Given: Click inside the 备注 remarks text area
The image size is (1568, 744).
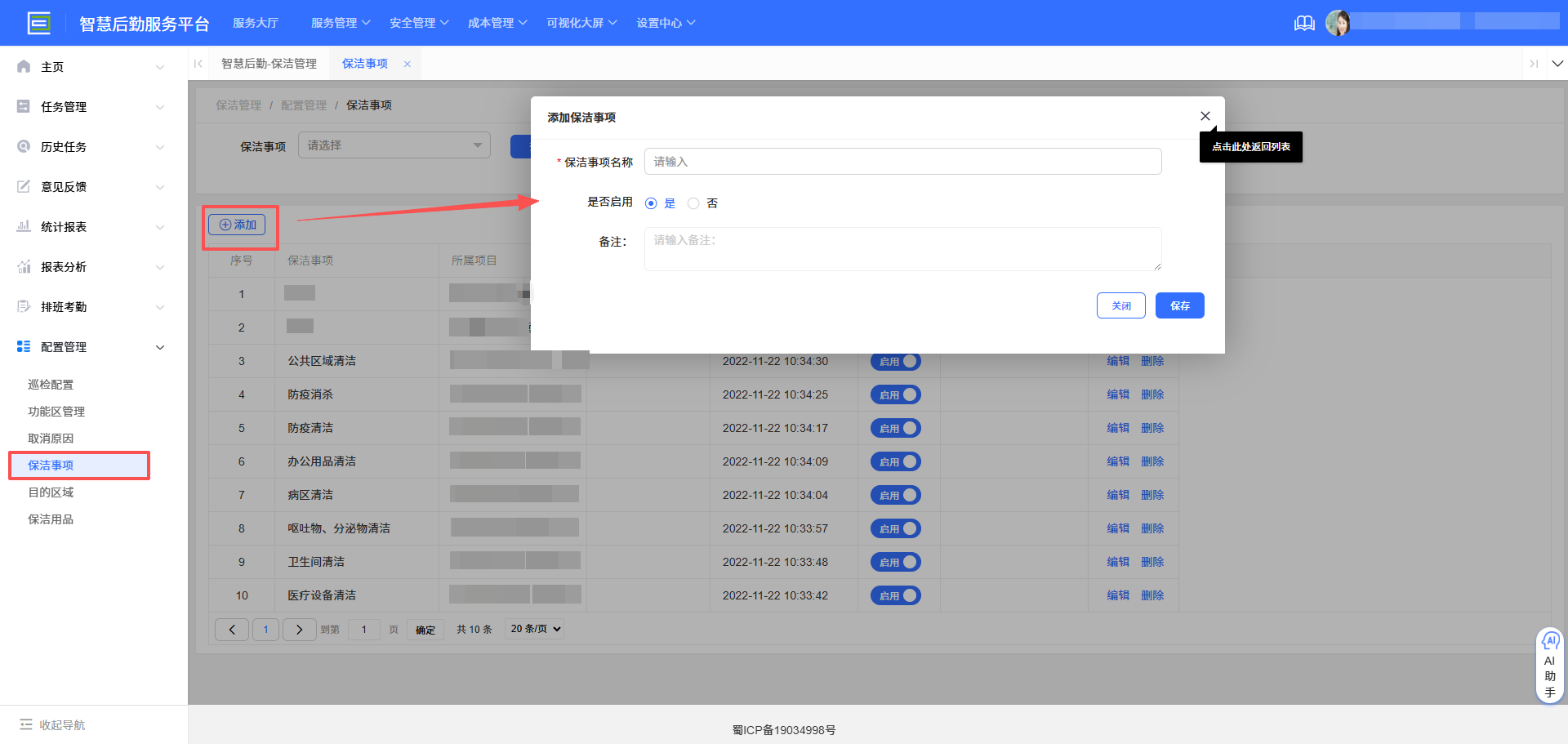Looking at the screenshot, I should coord(902,248).
